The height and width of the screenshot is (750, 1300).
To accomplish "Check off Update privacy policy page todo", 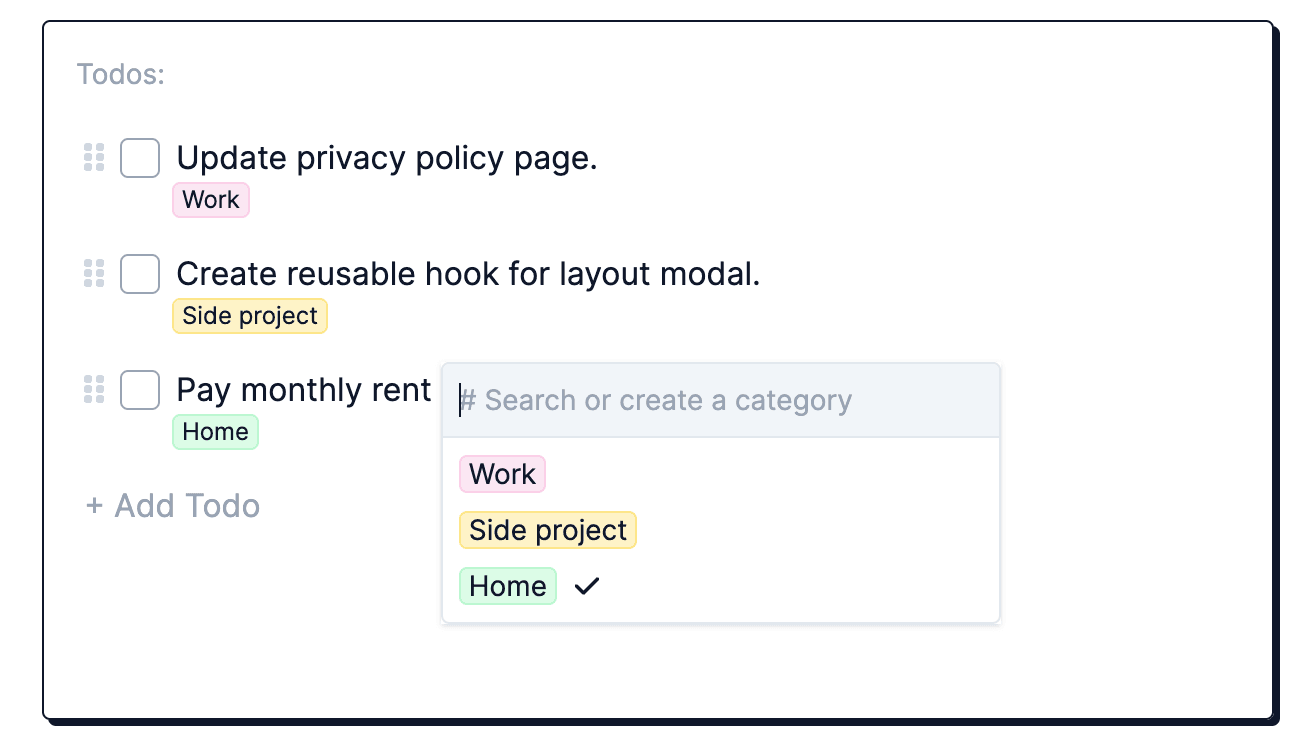I will pos(140,158).
